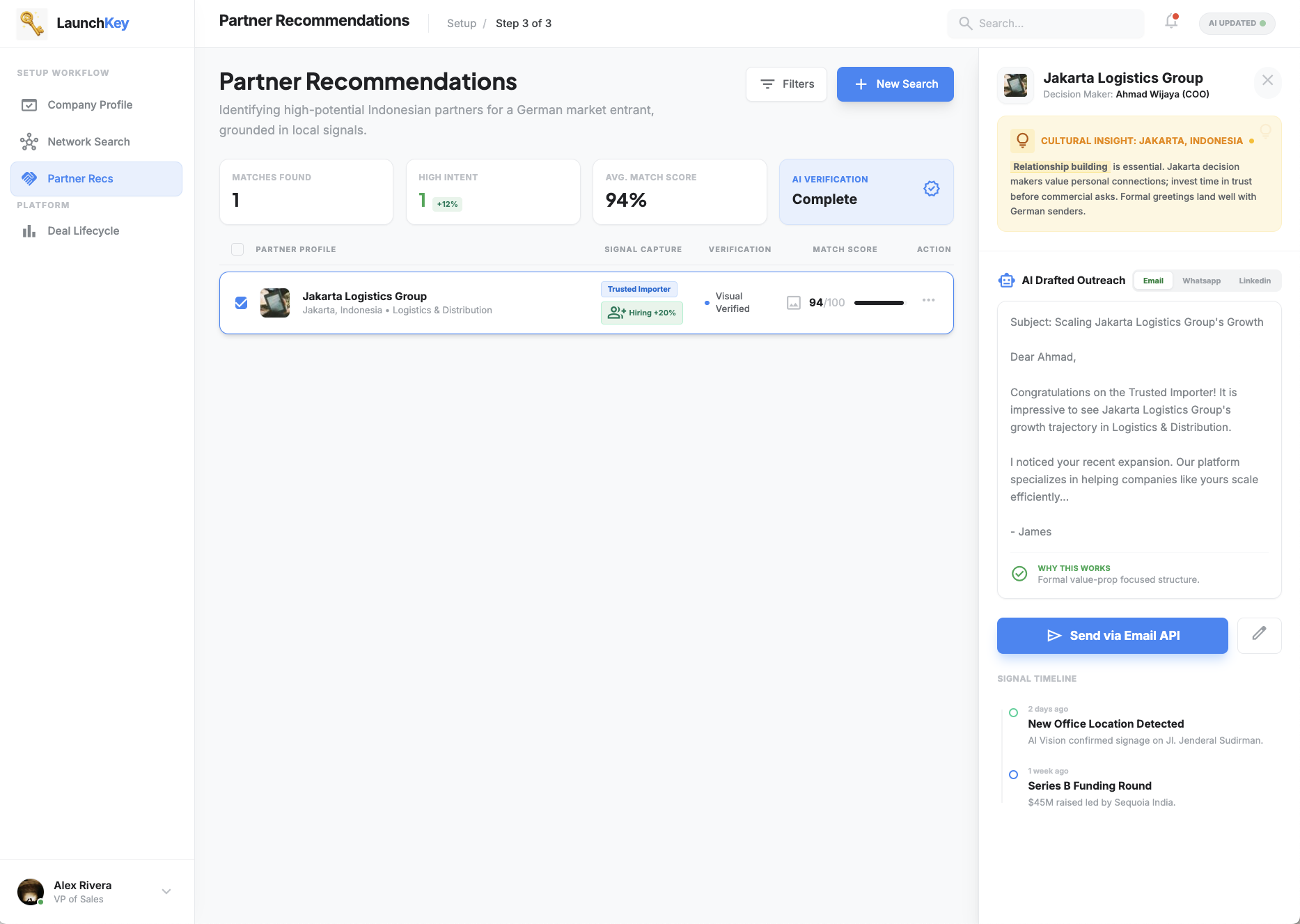
Task: Click the match score progress bar
Action: [878, 303]
